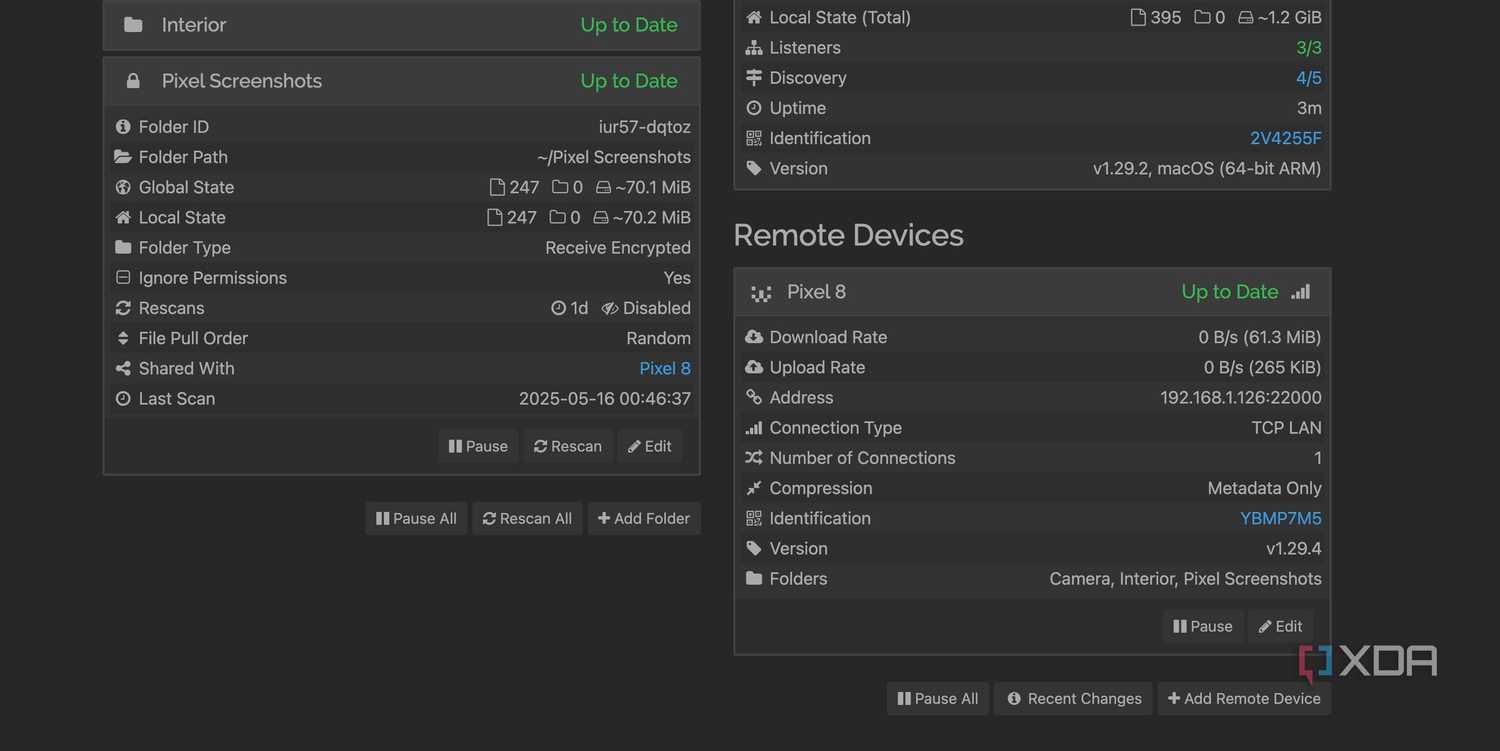Screen dimensions: 1500x751
Task: Click the clock icon next to Last Scan
Action: (x=123, y=398)
